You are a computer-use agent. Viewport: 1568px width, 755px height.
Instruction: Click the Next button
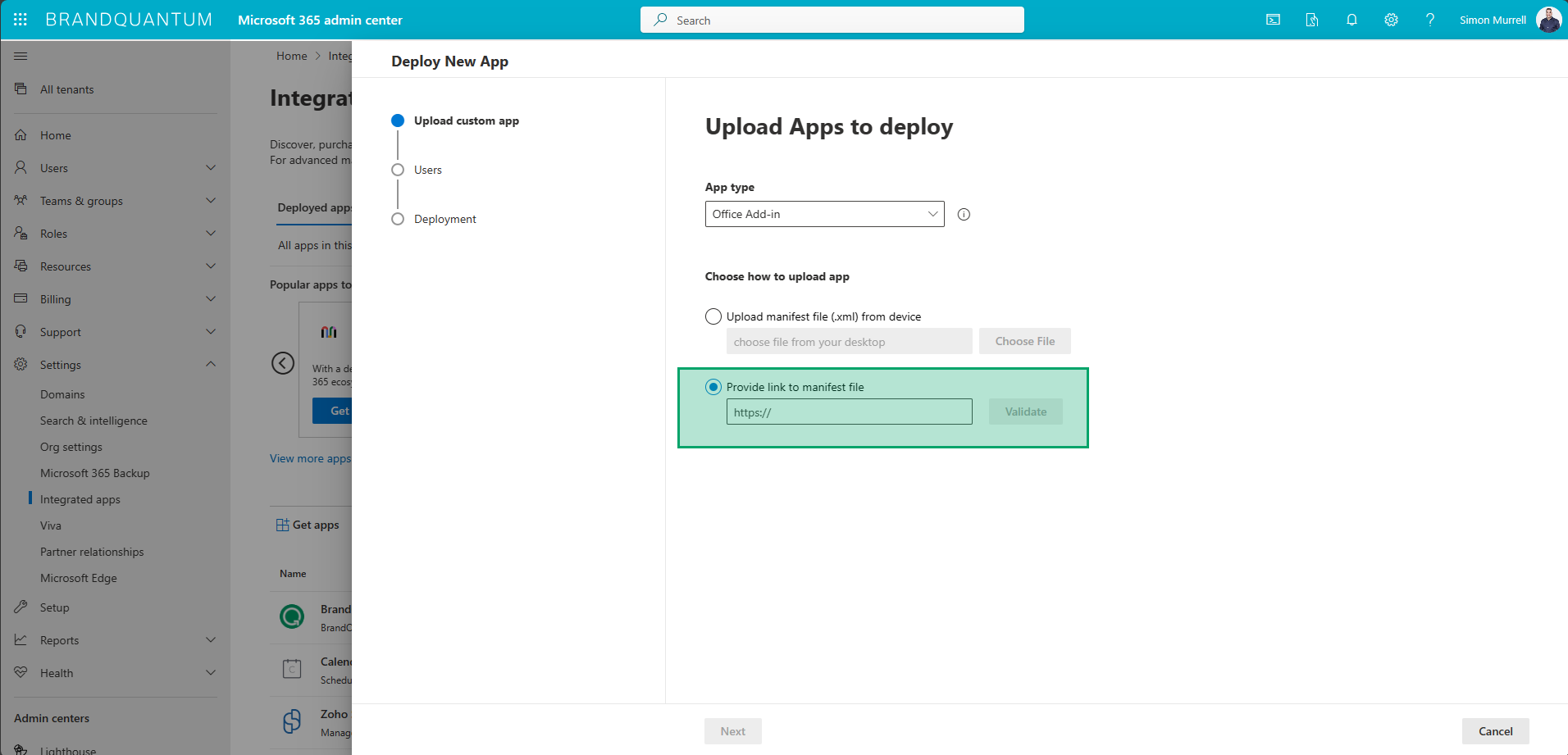point(733,731)
